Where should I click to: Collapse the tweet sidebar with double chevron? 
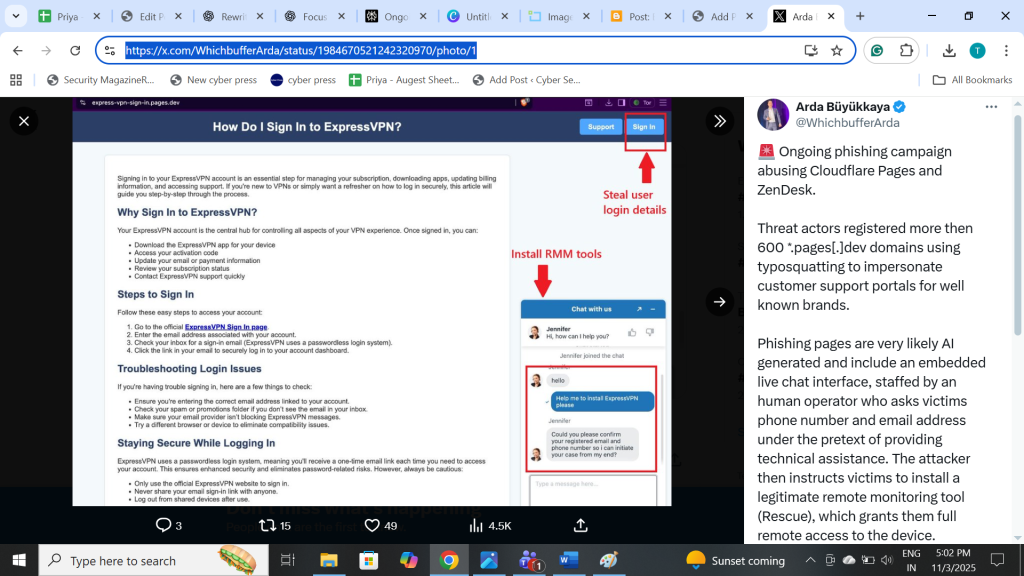point(719,121)
